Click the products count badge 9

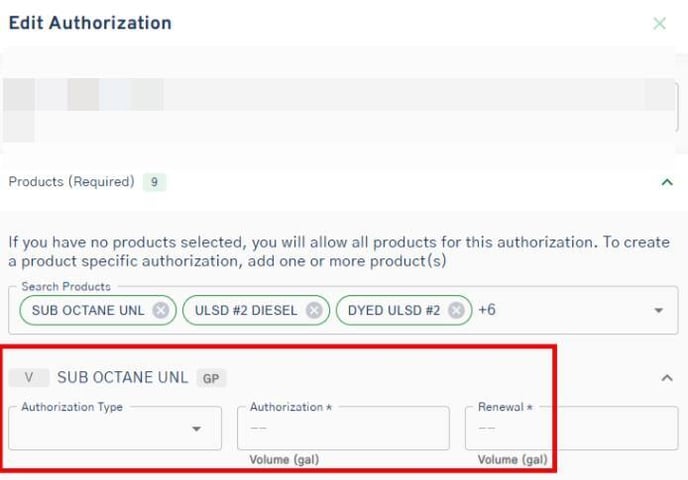click(x=153, y=182)
